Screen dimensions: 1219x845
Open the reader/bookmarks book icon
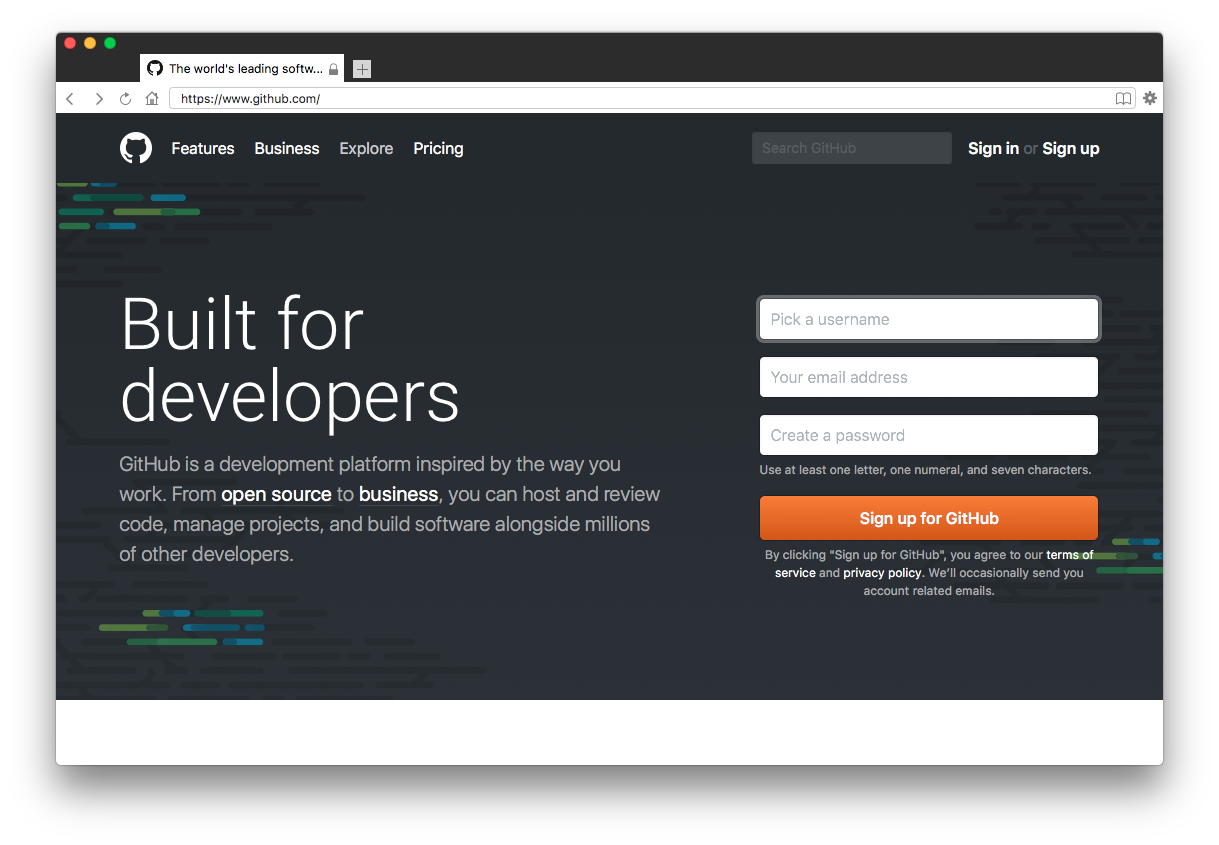click(x=1124, y=98)
